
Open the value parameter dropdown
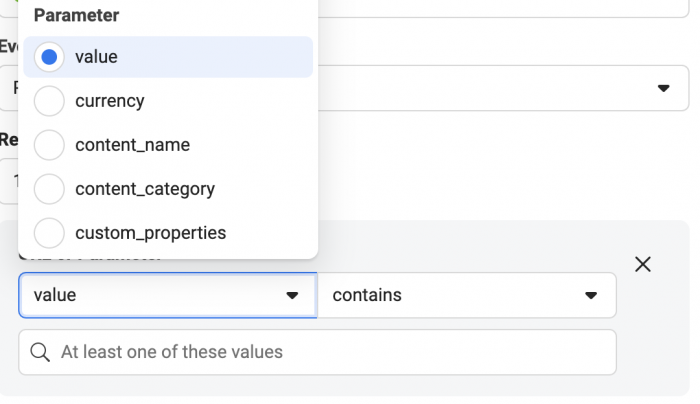tap(168, 295)
